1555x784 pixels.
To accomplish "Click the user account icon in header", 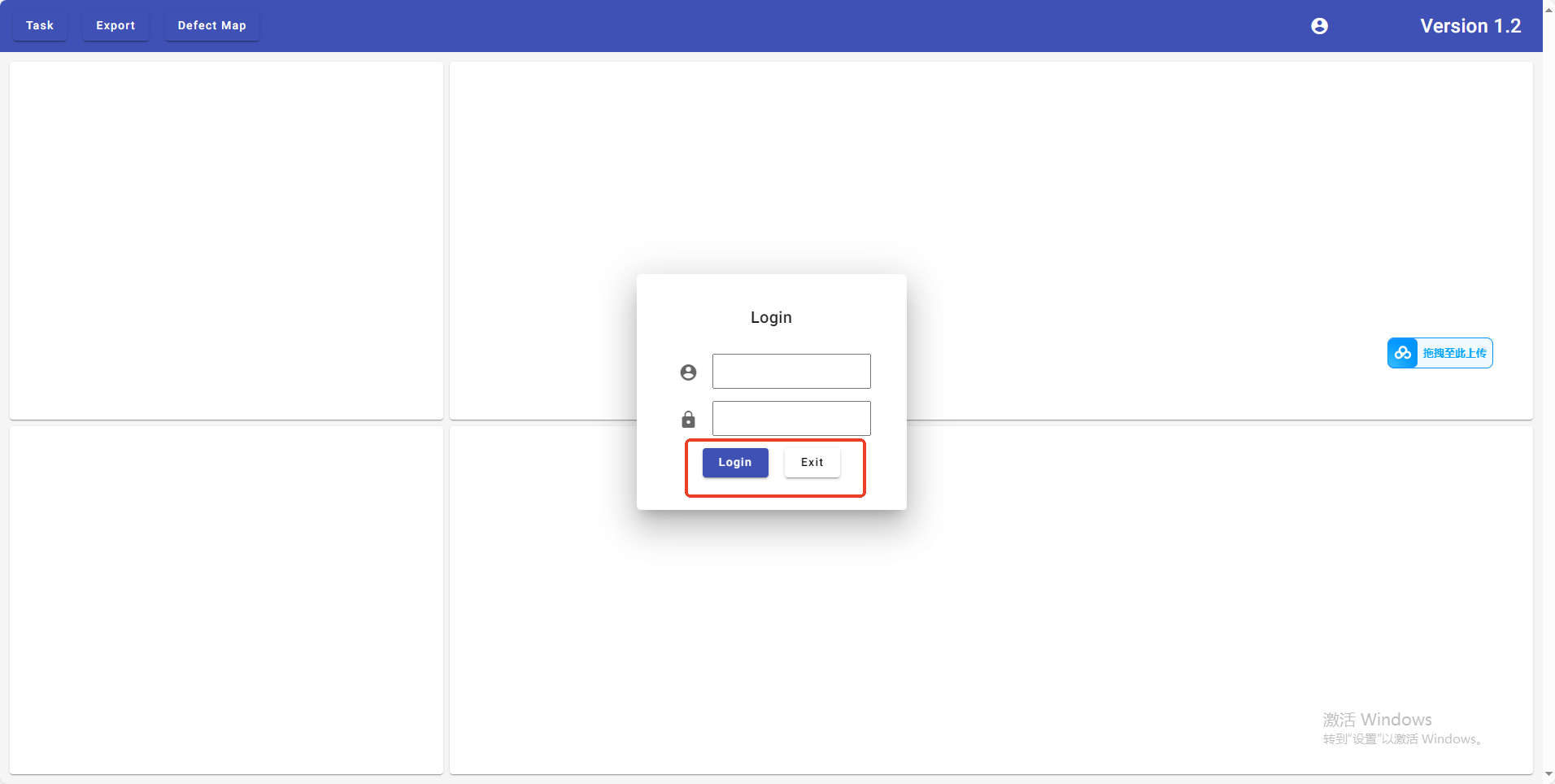I will click(x=1319, y=26).
